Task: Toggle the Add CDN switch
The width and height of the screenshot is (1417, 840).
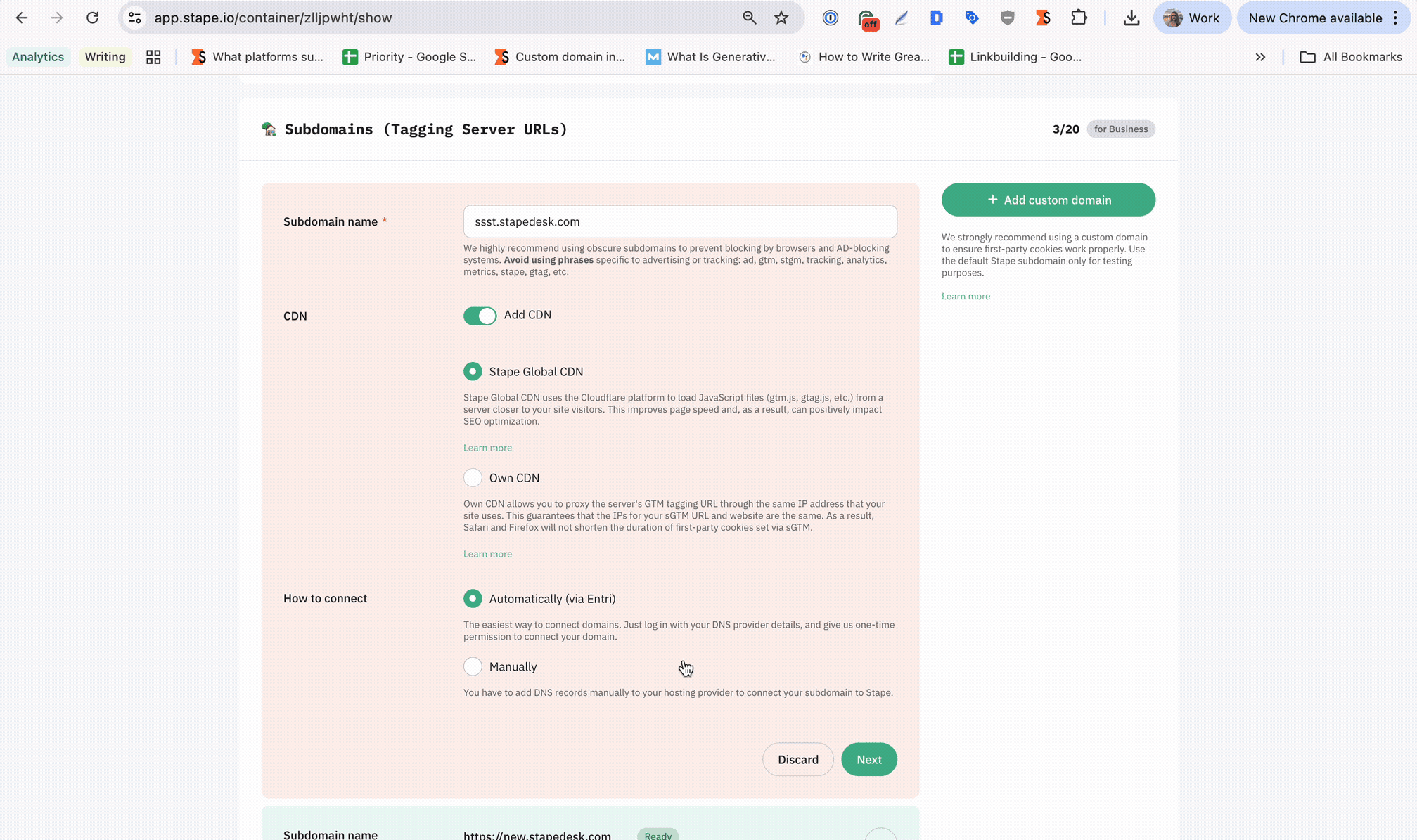Action: 480,316
